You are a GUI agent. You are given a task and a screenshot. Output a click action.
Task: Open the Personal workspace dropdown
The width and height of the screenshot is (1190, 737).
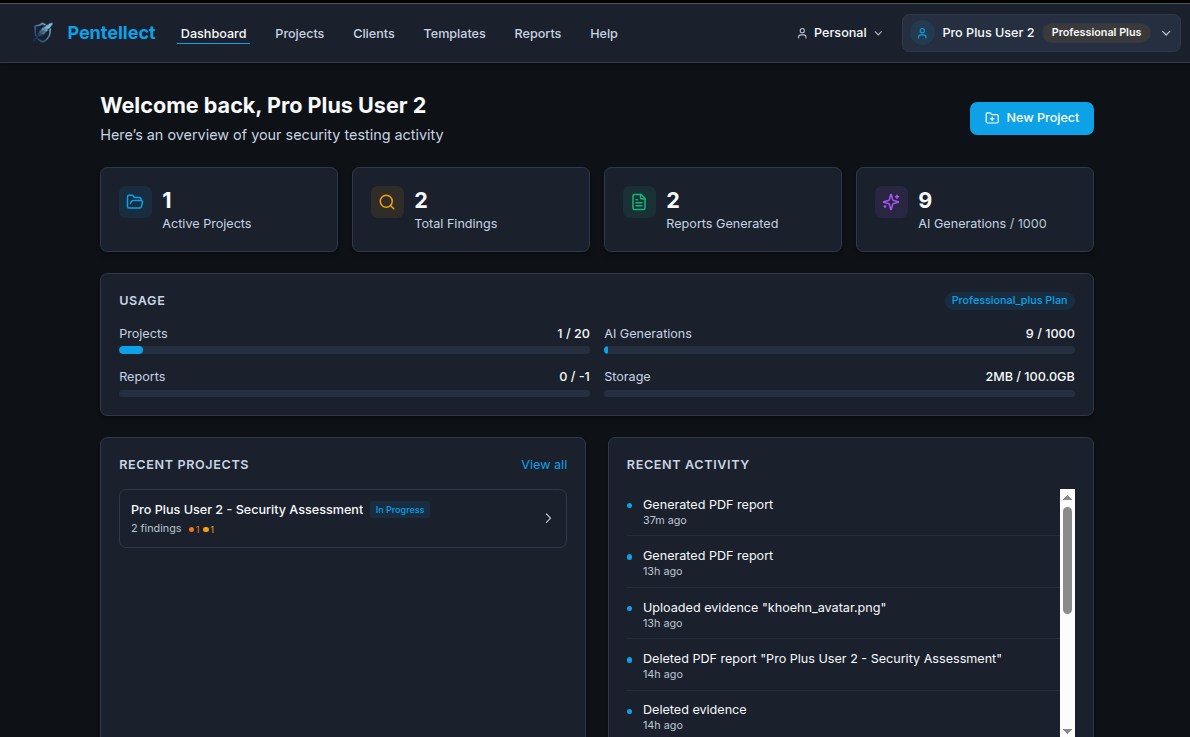[x=839, y=33]
